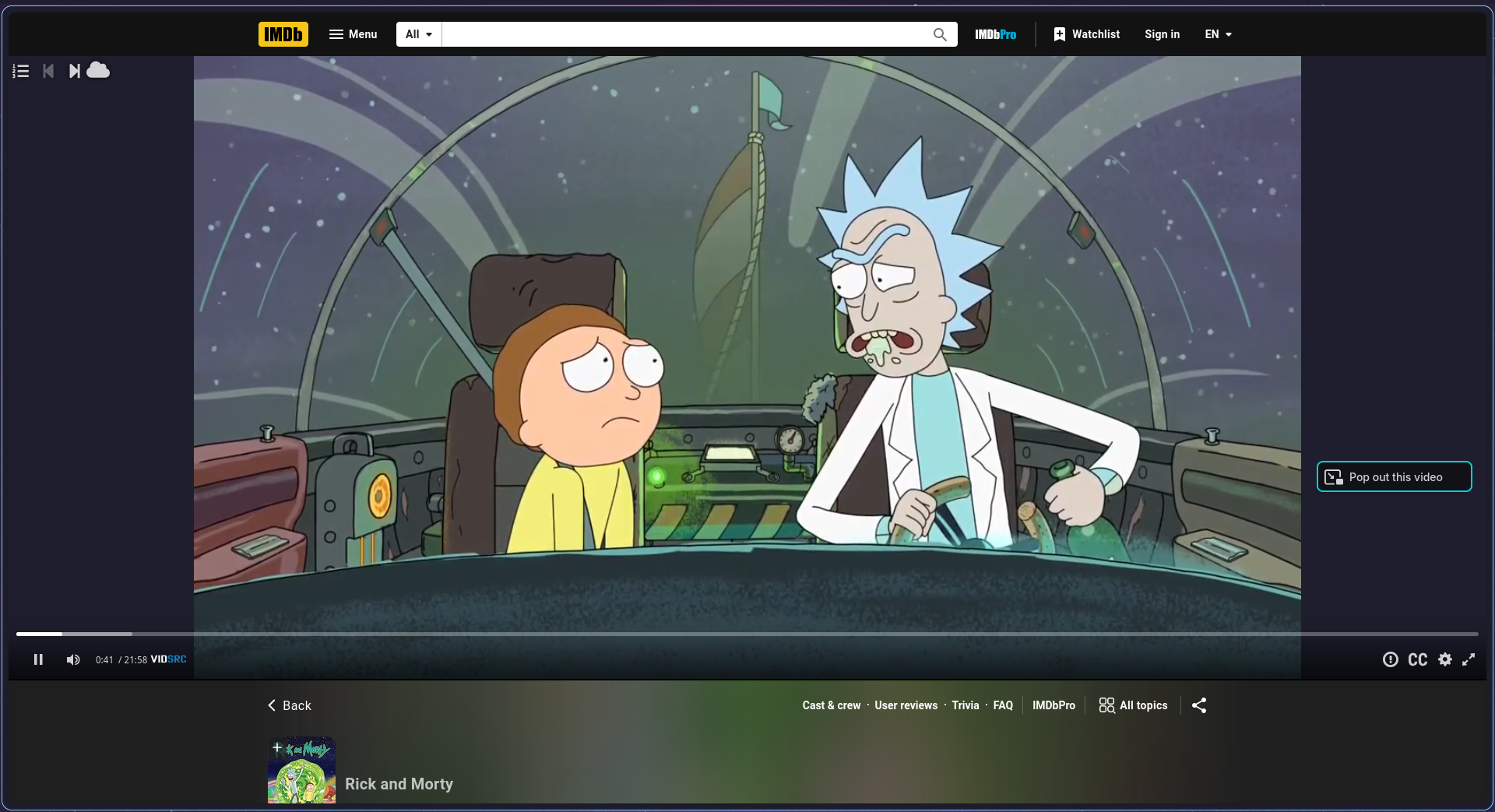Mute the video volume
The width and height of the screenshot is (1495, 812).
pyautogui.click(x=73, y=659)
